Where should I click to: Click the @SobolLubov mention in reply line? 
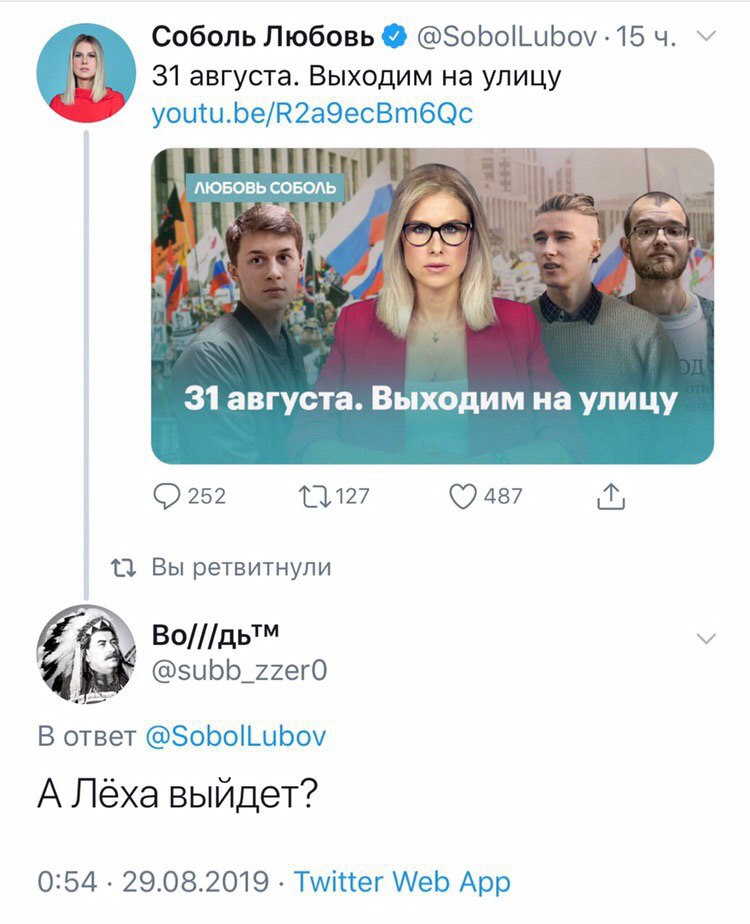click(235, 737)
